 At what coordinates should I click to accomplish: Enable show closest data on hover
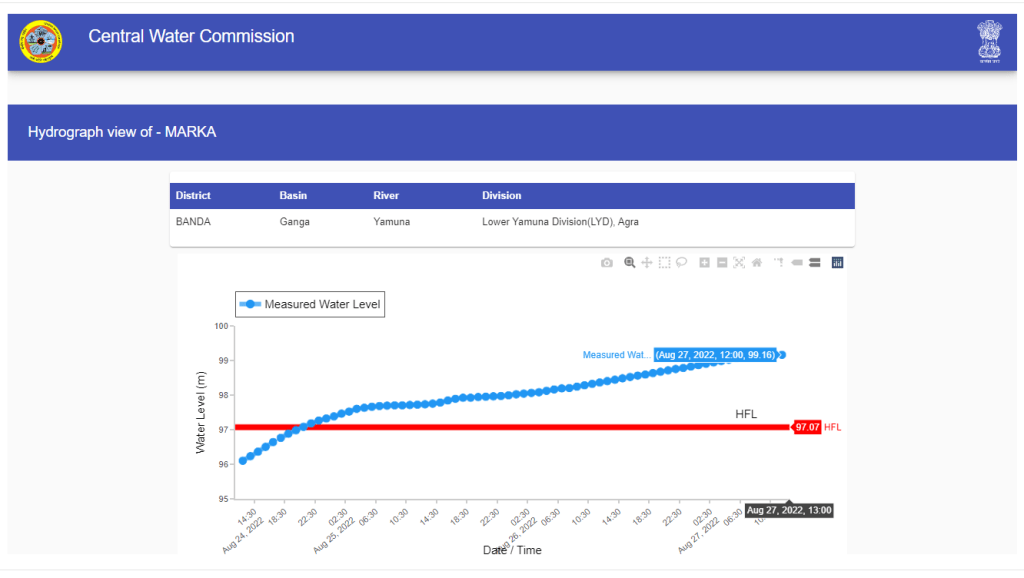(x=797, y=263)
